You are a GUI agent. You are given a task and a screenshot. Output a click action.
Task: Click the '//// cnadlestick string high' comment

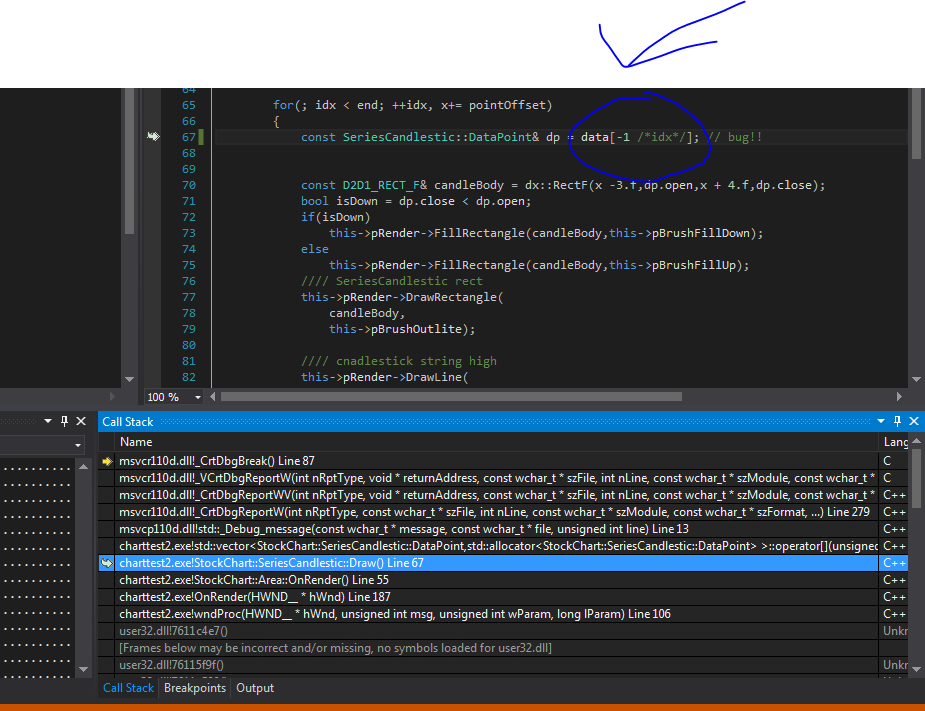point(399,361)
